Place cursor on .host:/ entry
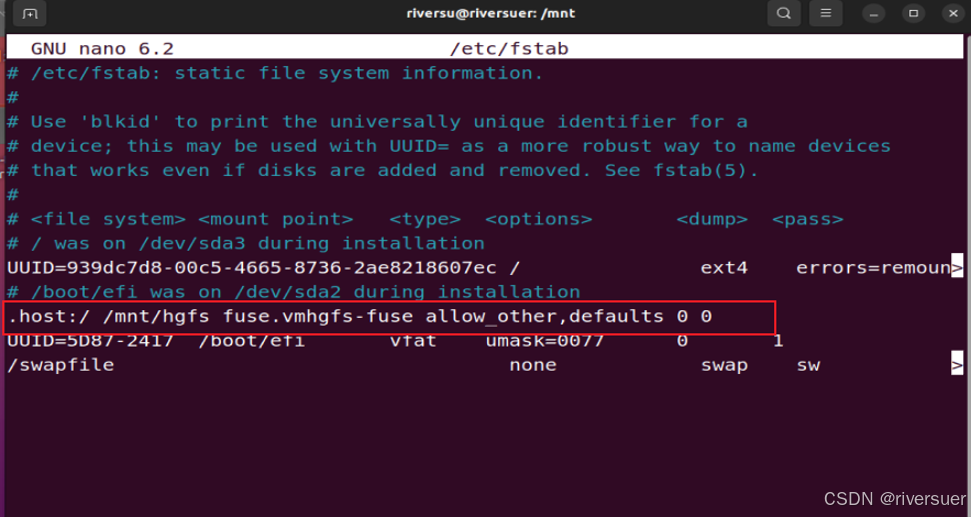Image resolution: width=971 pixels, height=517 pixels. [49, 317]
